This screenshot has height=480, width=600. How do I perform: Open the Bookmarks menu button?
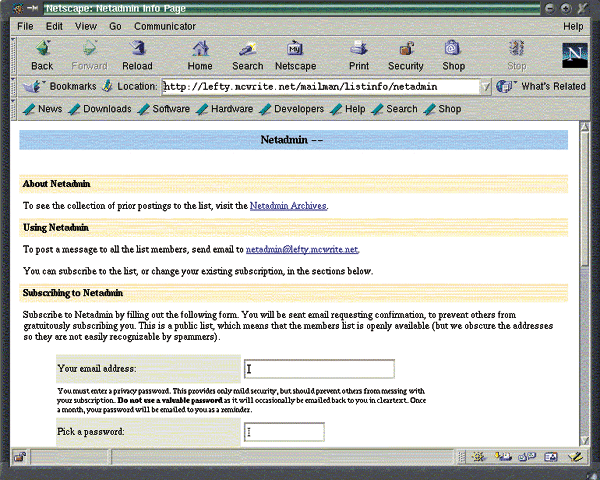pos(63,86)
